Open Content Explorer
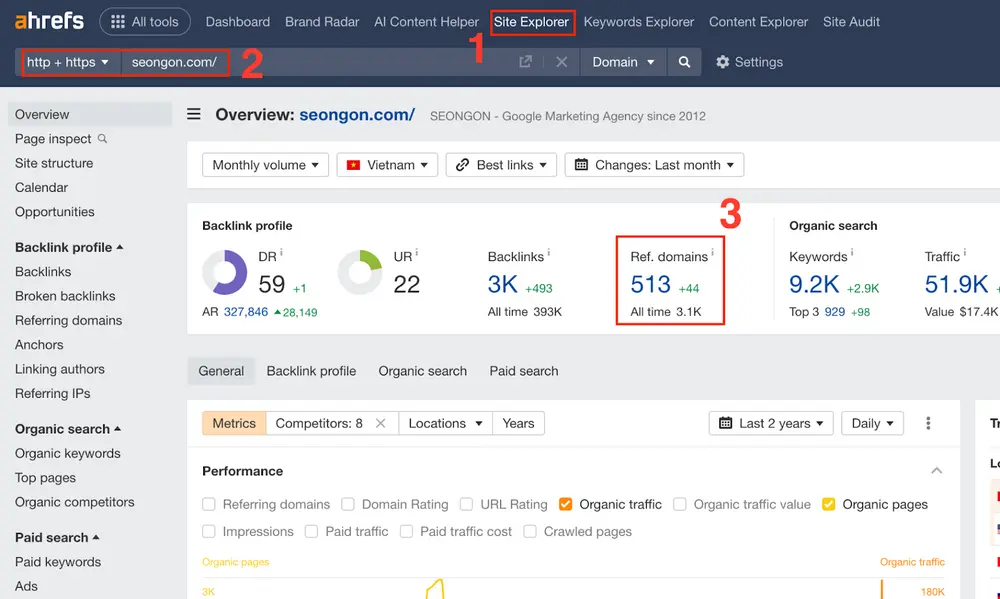The width and height of the screenshot is (1000, 599). click(x=758, y=22)
